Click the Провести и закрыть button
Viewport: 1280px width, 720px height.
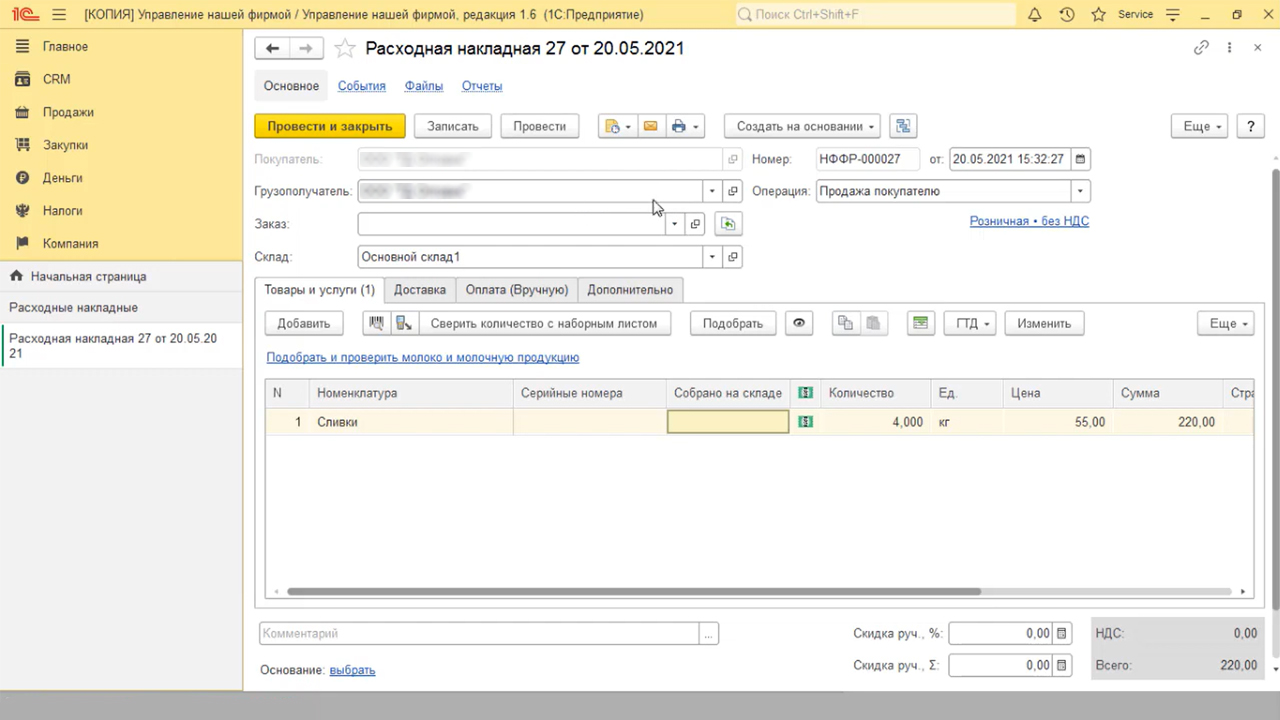click(x=330, y=126)
